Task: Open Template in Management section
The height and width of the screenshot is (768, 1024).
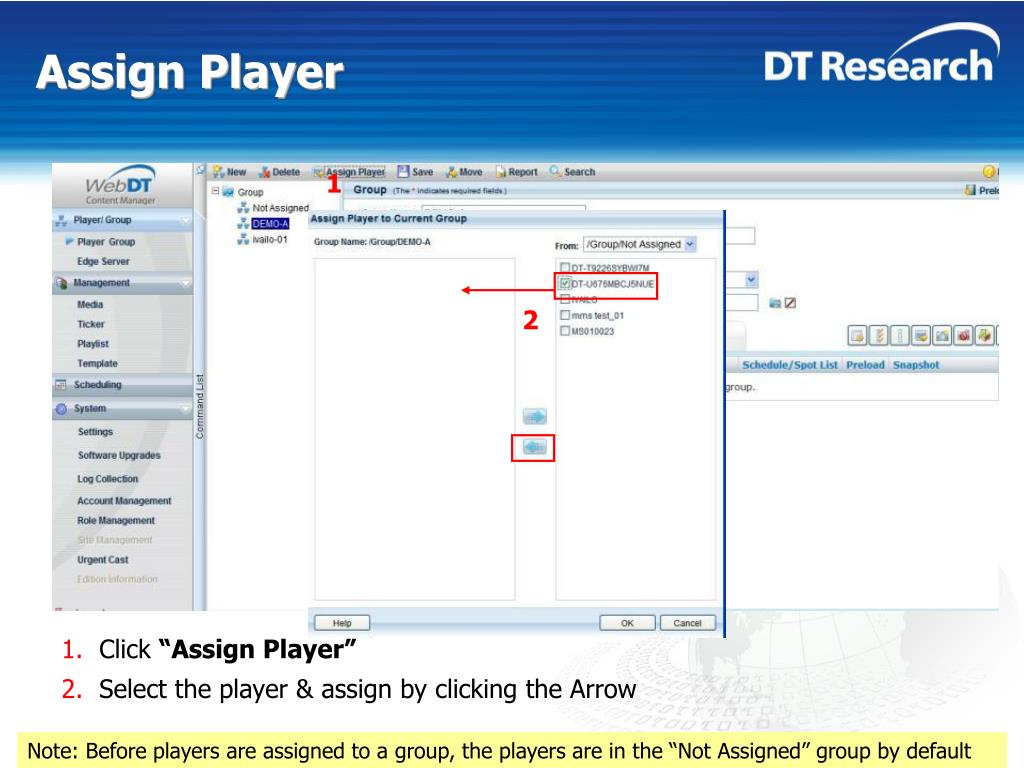Action: tap(97, 363)
